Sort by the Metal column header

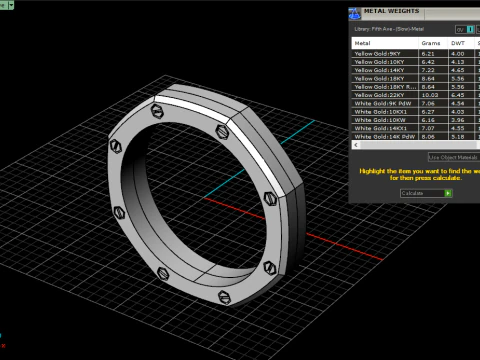385,43
